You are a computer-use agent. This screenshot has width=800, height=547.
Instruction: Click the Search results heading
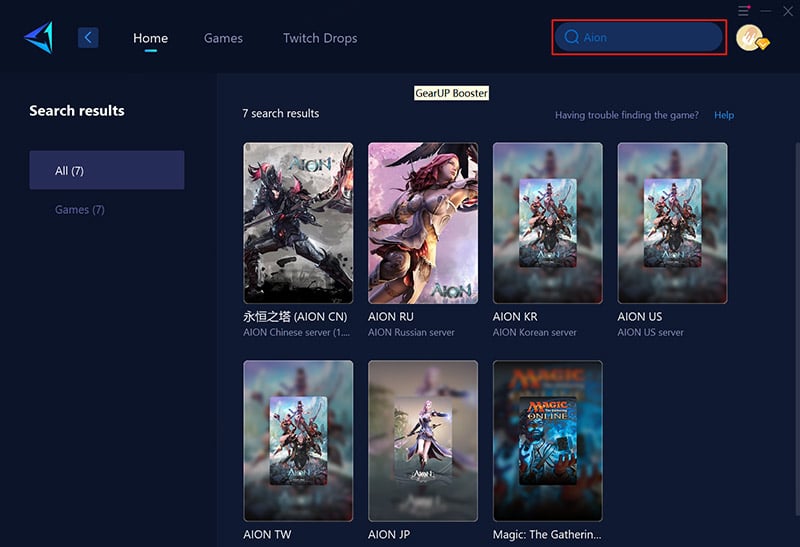pyautogui.click(x=77, y=111)
